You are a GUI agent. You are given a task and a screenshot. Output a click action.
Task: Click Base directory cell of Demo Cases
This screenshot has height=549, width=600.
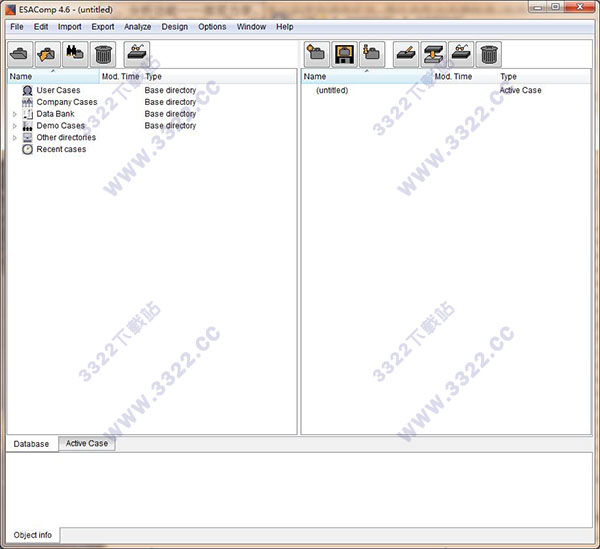(170, 126)
